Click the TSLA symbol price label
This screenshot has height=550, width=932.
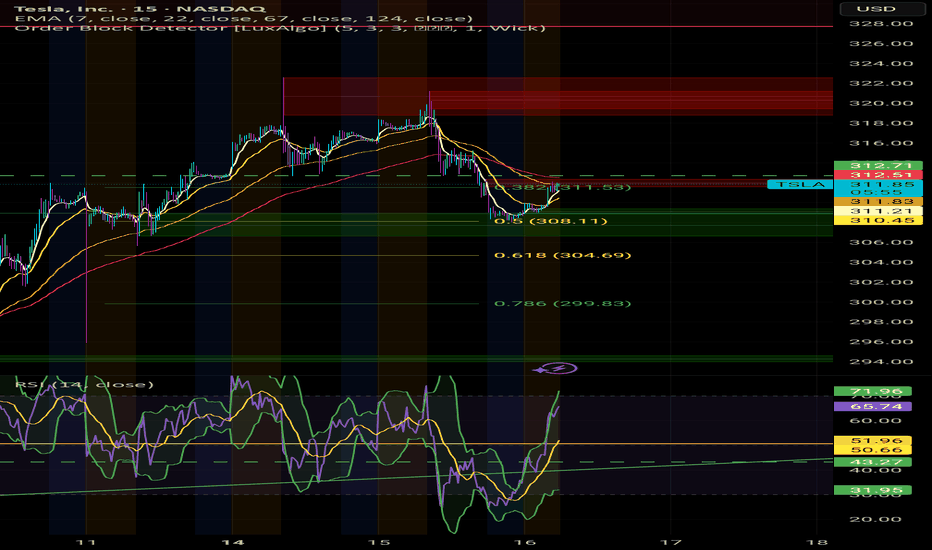[x=801, y=184]
